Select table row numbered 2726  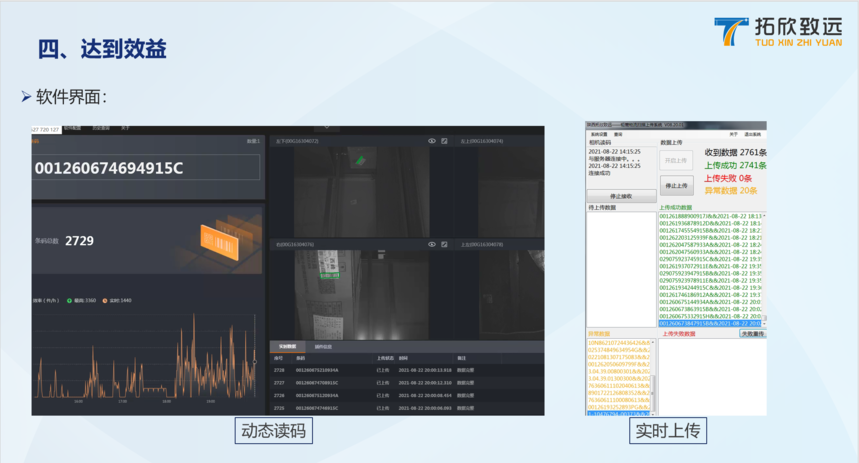pyautogui.click(x=407, y=396)
